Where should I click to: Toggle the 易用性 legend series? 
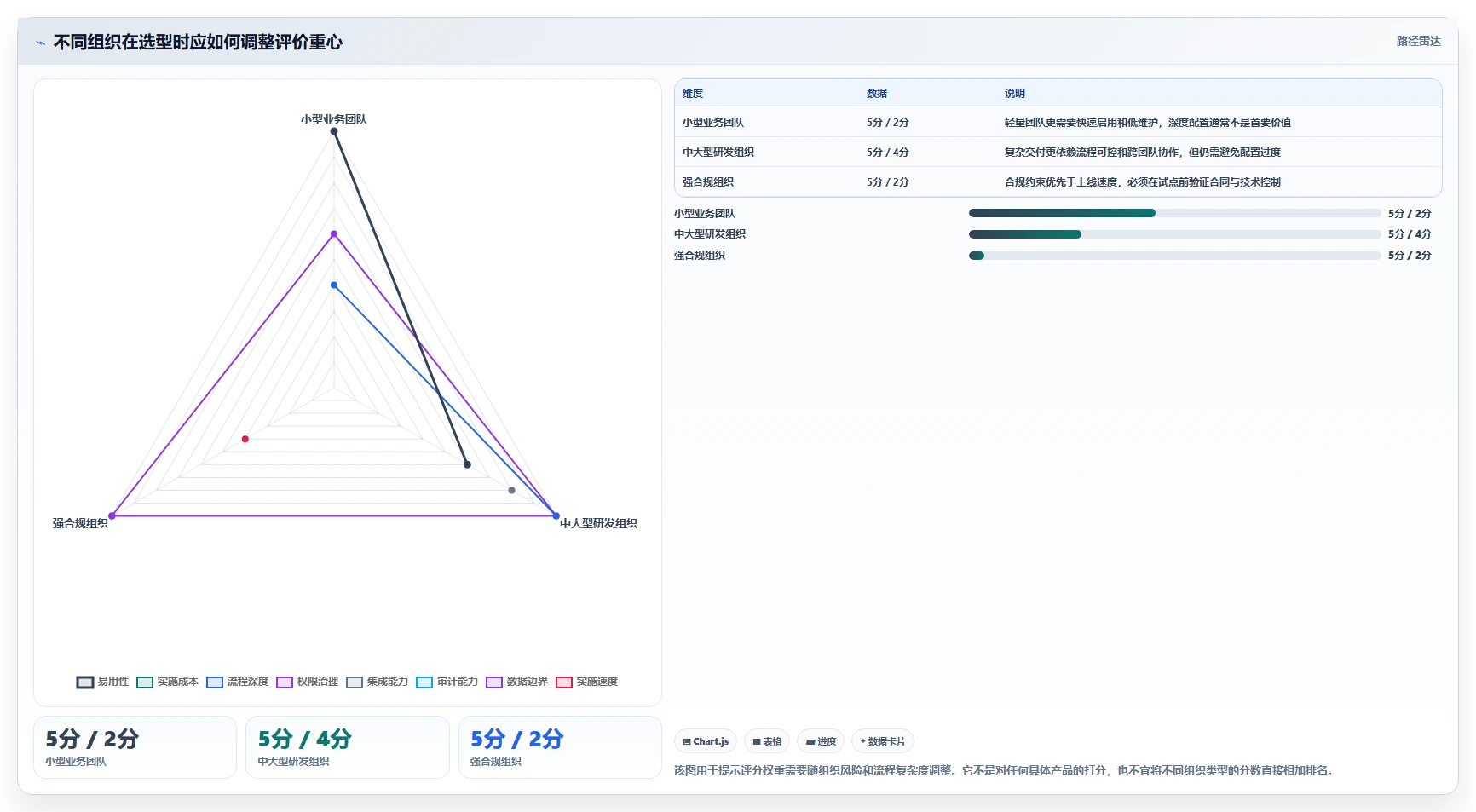point(102,682)
